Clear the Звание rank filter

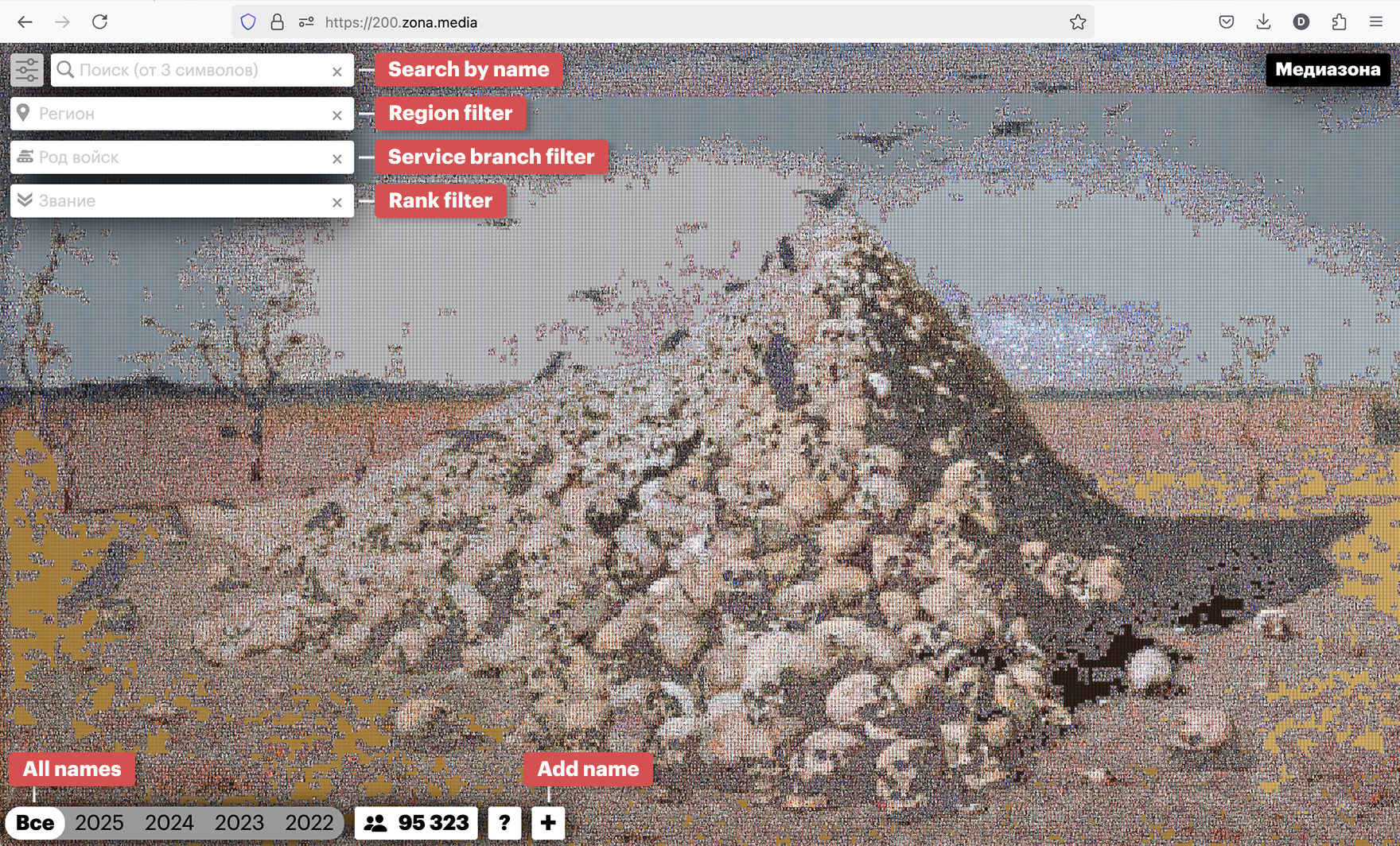tap(337, 203)
